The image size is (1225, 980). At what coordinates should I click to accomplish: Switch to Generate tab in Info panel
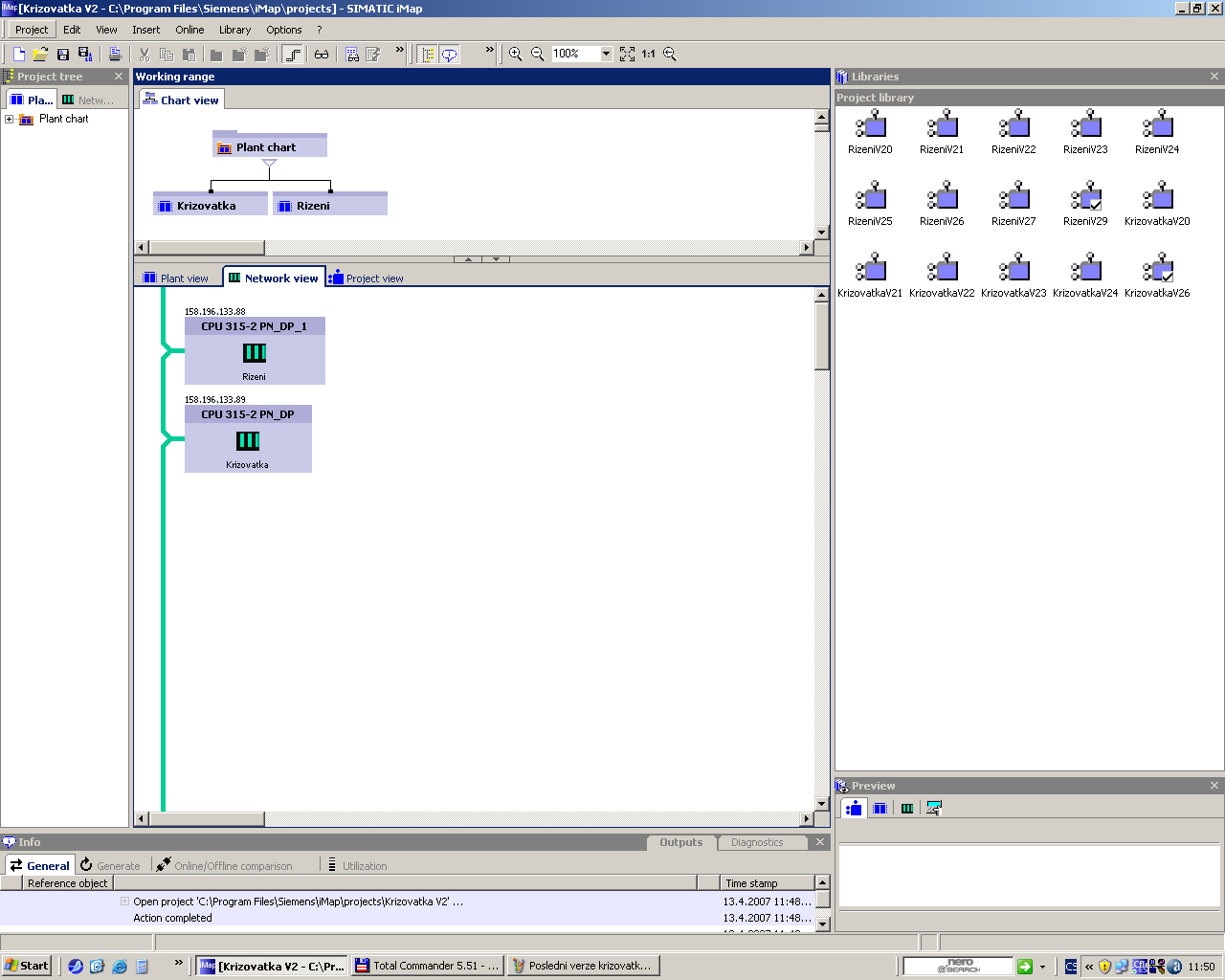[x=109, y=865]
